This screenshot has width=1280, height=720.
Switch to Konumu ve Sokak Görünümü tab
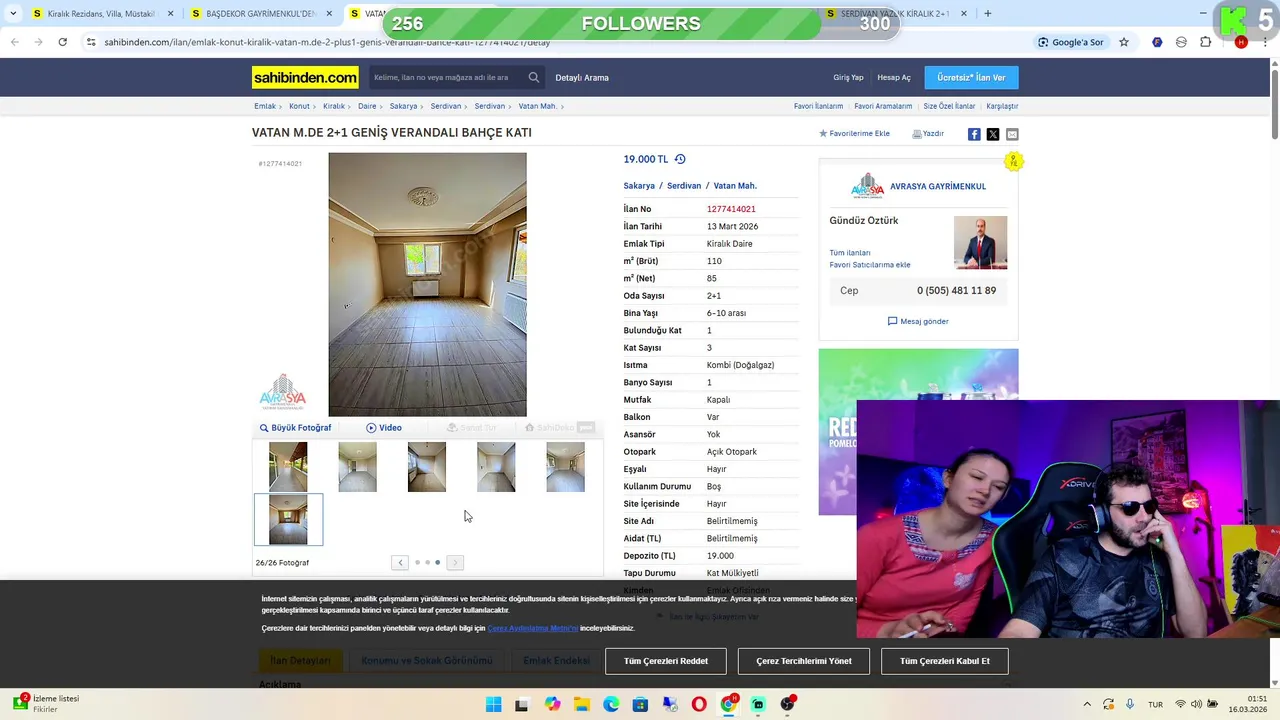[427, 661]
